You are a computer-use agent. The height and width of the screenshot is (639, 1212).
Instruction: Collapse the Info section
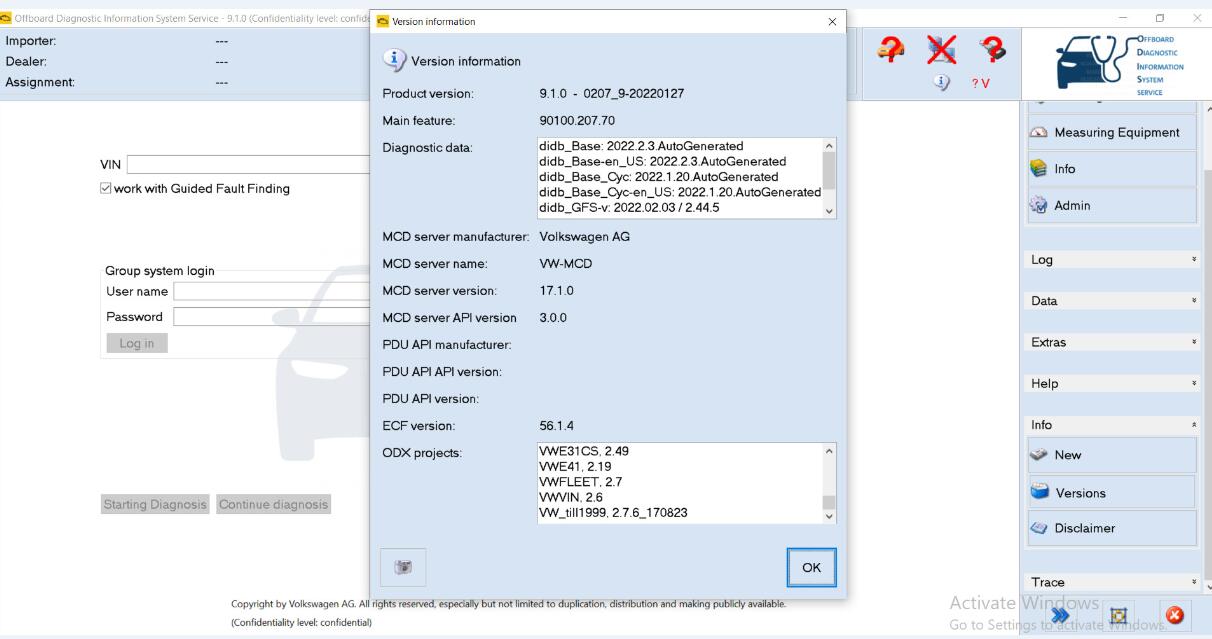click(1113, 425)
